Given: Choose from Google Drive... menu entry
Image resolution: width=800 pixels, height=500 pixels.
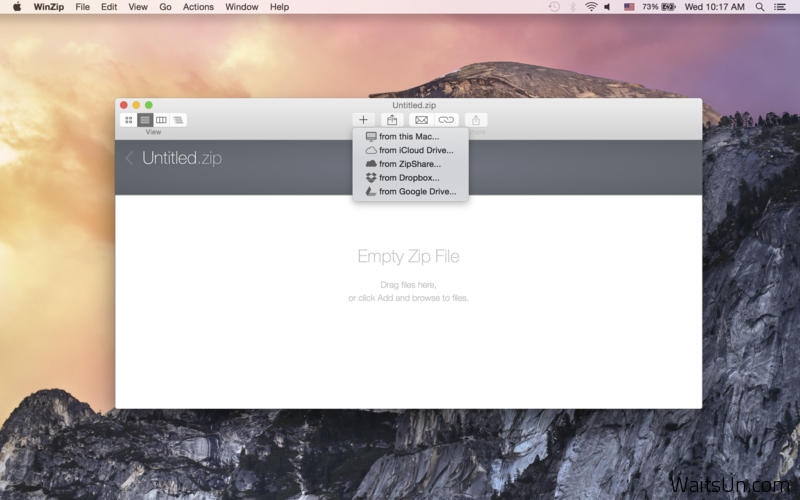Looking at the screenshot, I should tap(410, 191).
